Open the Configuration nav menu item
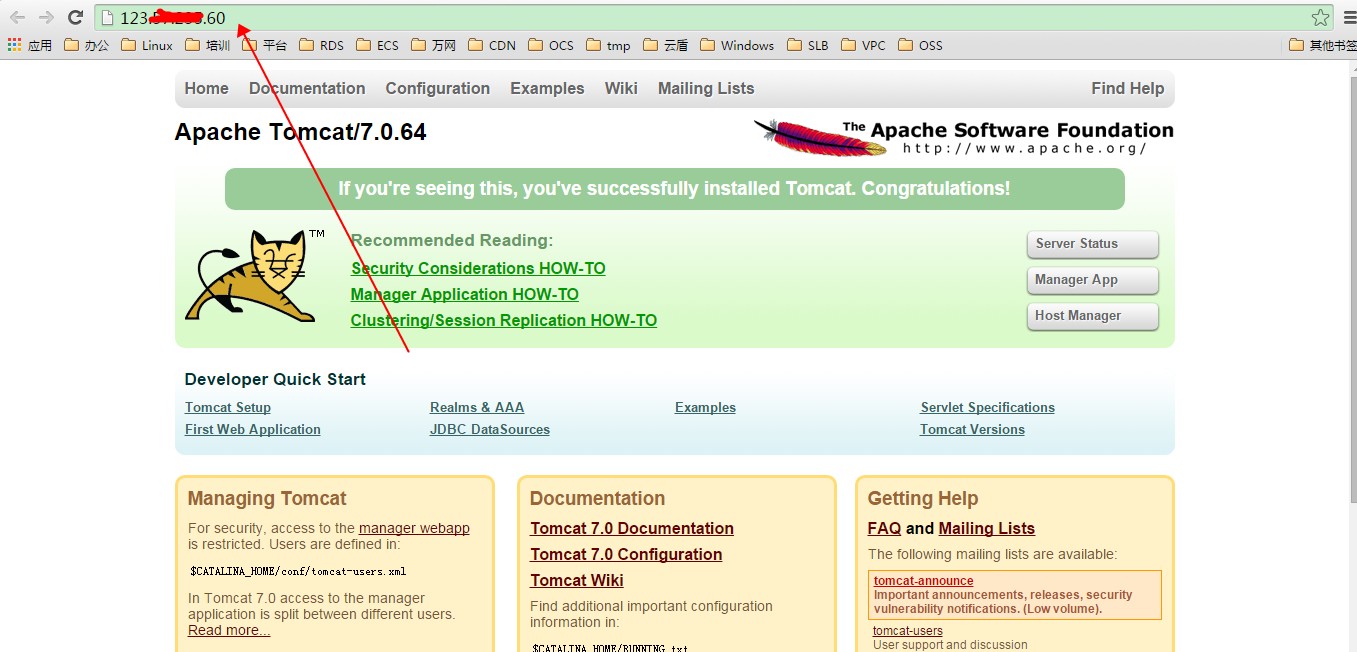The image size is (1357, 652). [437, 88]
